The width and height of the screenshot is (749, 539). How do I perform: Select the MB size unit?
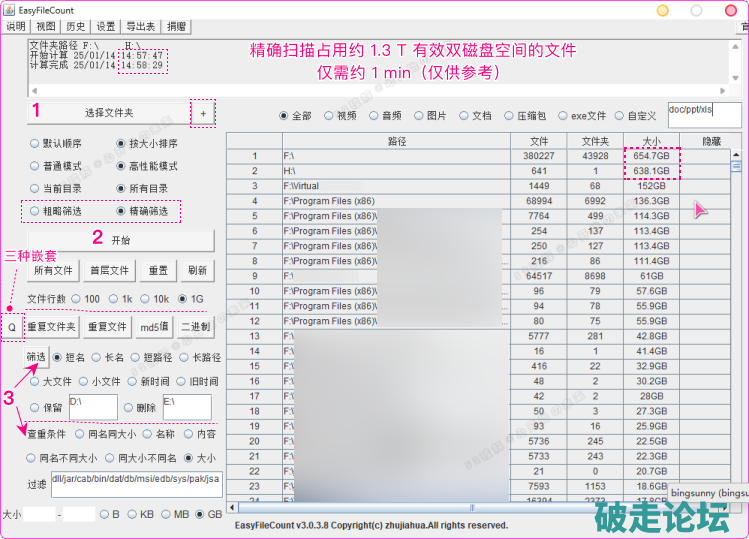point(166,514)
